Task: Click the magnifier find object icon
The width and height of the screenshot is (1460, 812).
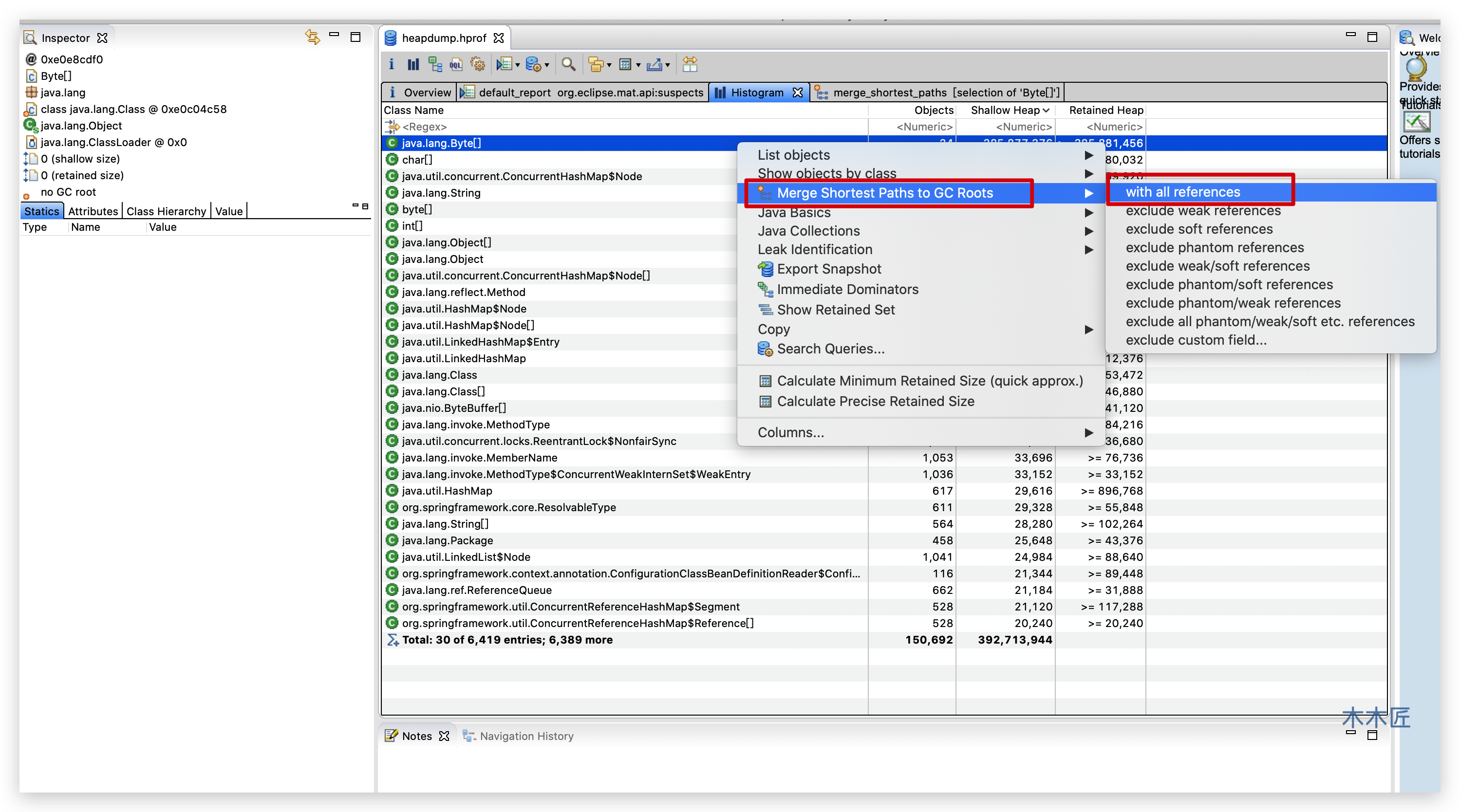Action: click(x=568, y=65)
